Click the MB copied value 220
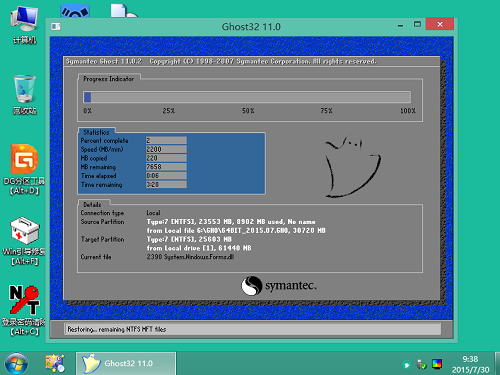 coord(166,158)
